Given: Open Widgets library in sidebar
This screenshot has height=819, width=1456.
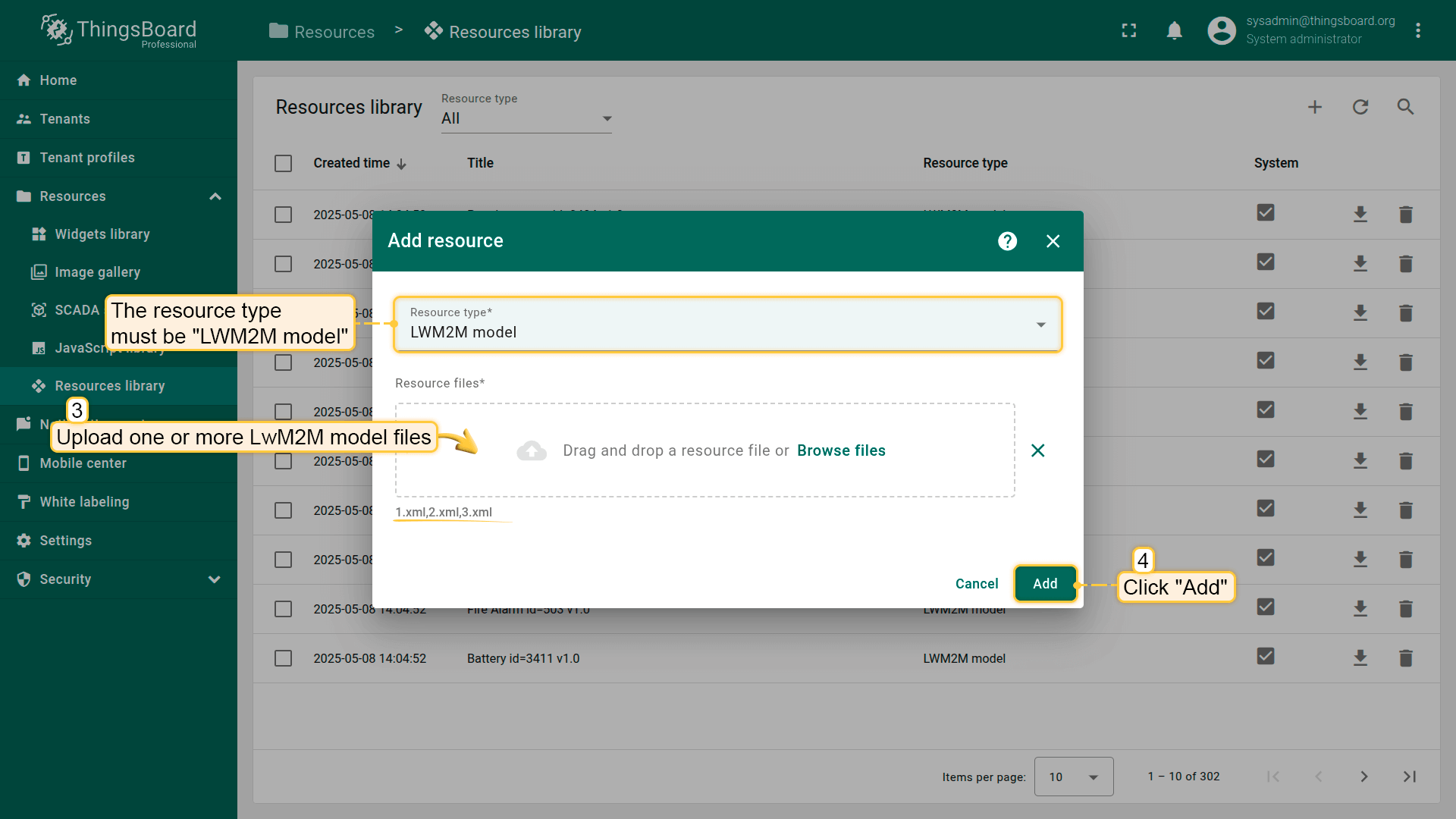Looking at the screenshot, I should pyautogui.click(x=102, y=234).
